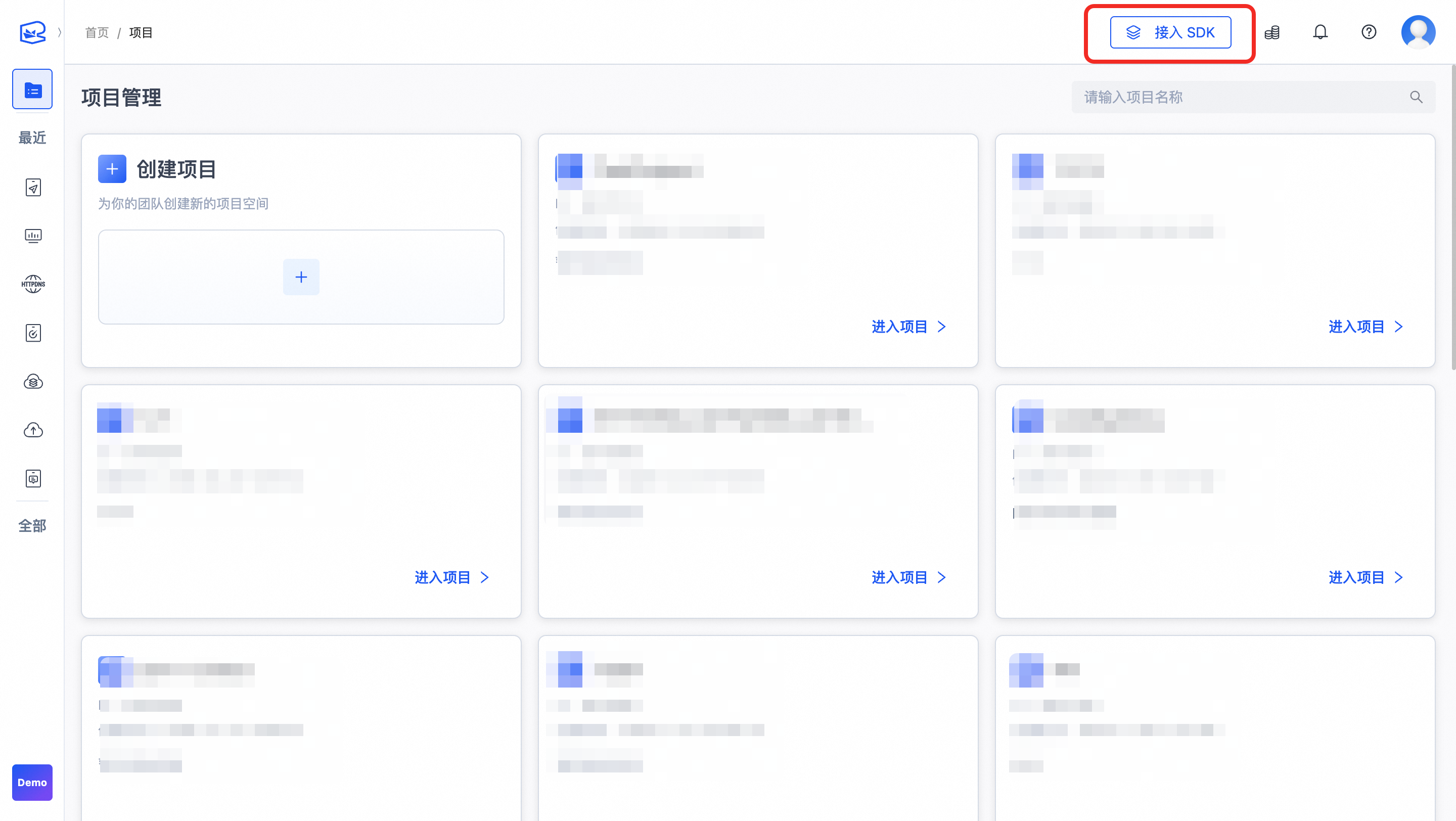Screen dimensions: 1456x821
Task: Go to 首页 breadcrumb link
Action: click(x=97, y=33)
